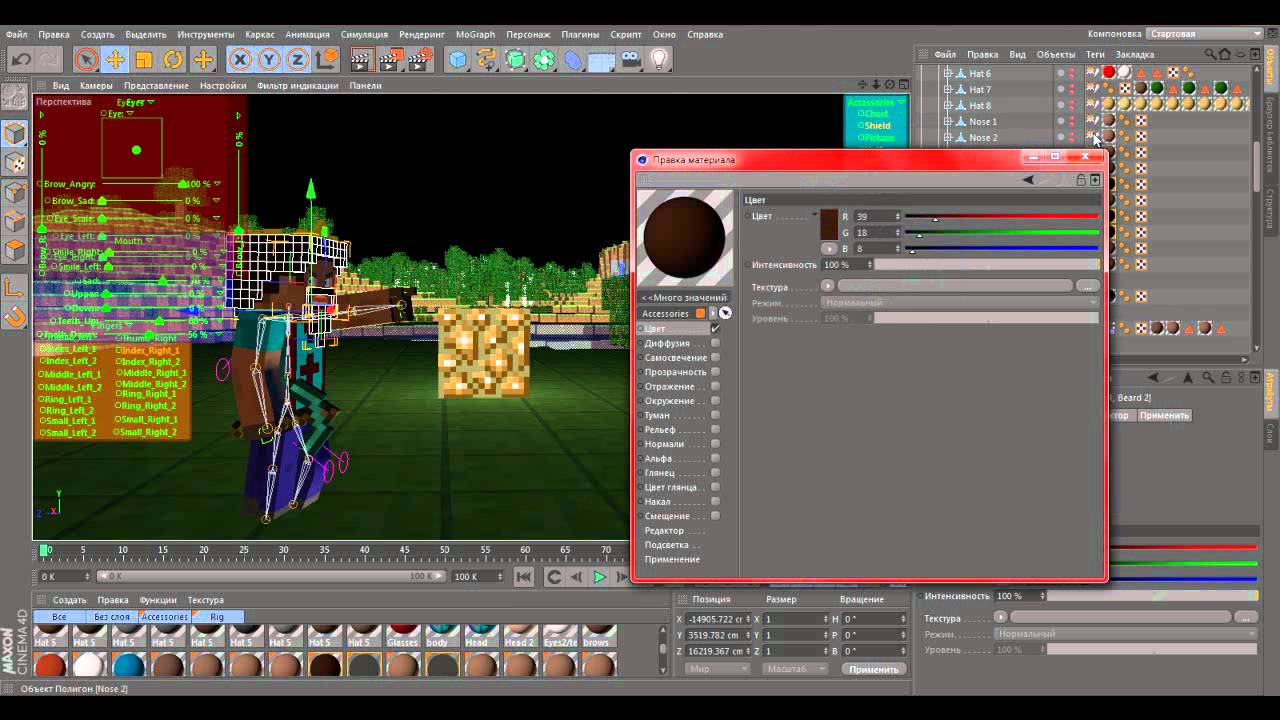
Task: Click the dark brown color swatch
Action: 829,226
